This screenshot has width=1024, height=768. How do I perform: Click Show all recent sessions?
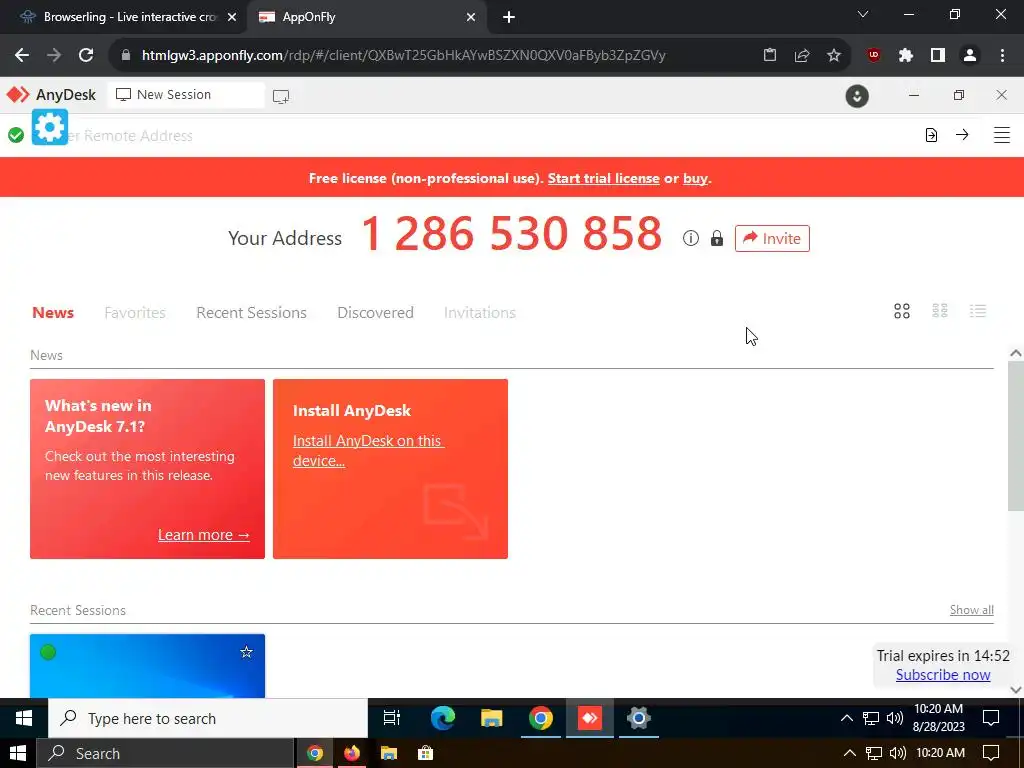[972, 610]
